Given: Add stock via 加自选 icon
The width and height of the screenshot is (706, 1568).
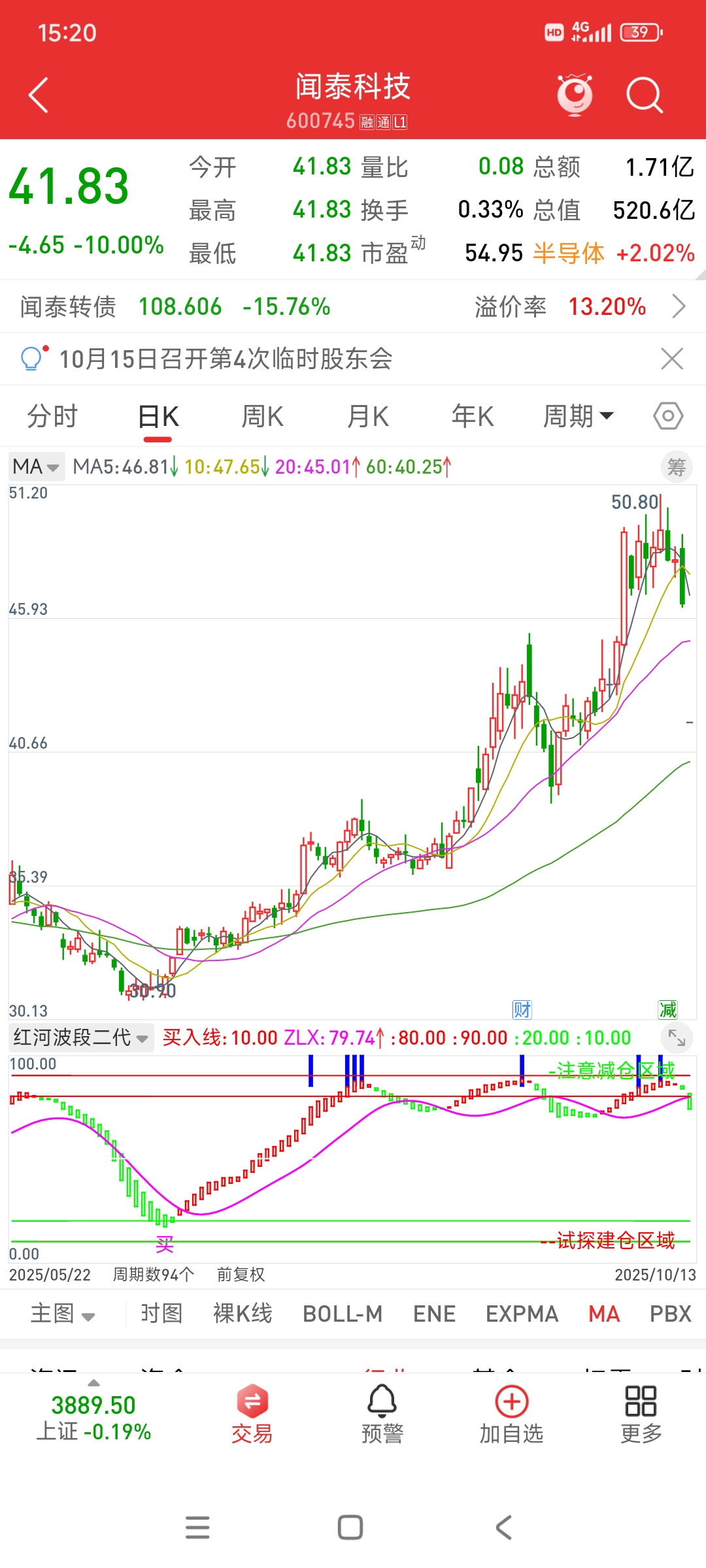Looking at the screenshot, I should click(511, 1414).
